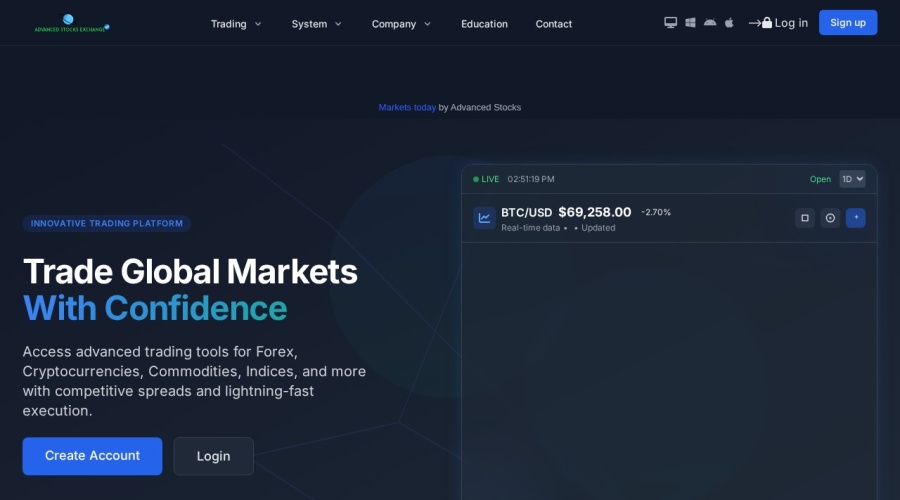Open the Company nav menu
The height and width of the screenshot is (500, 900).
click(x=401, y=24)
